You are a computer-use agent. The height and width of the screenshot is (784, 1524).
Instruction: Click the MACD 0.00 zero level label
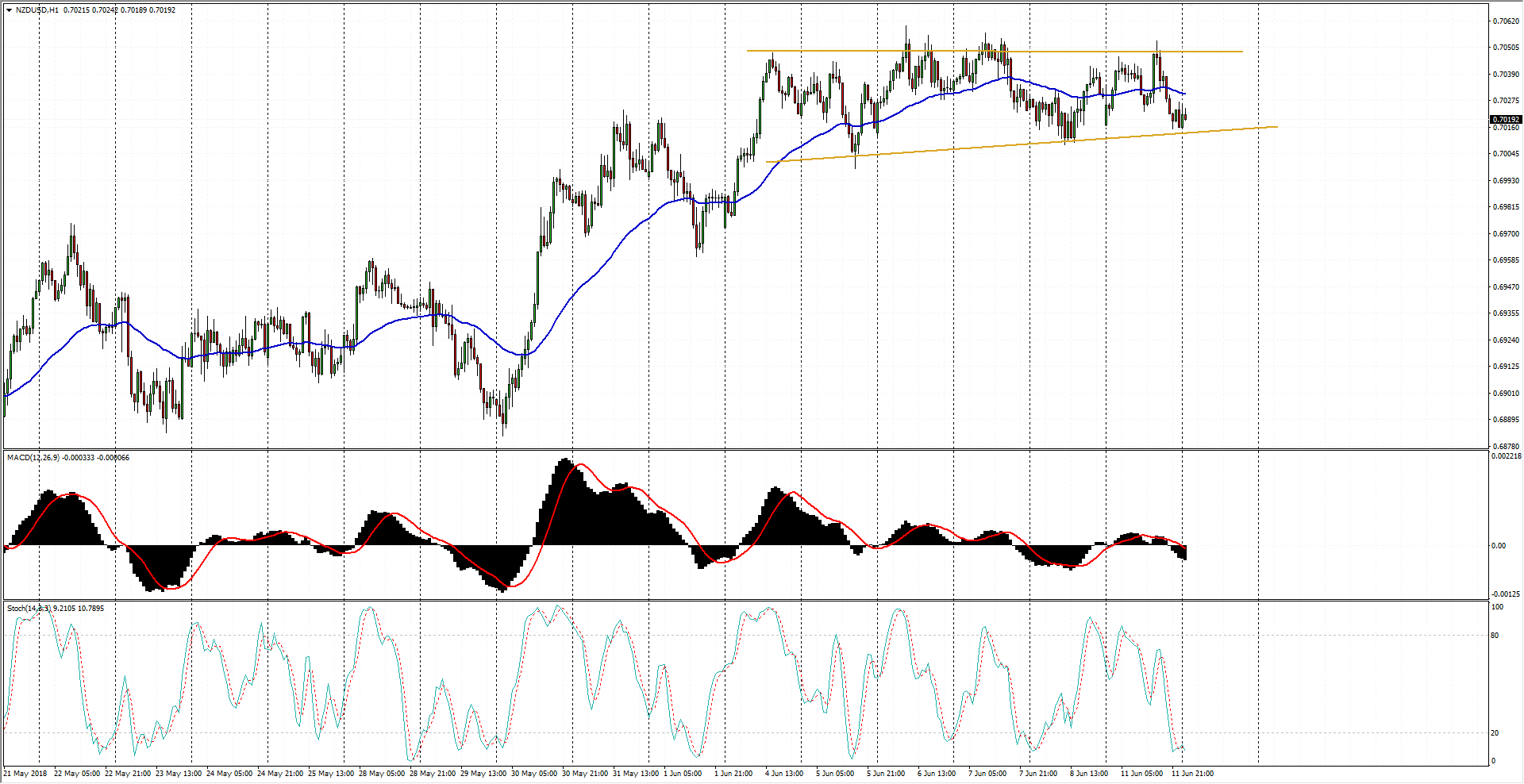(x=1498, y=546)
